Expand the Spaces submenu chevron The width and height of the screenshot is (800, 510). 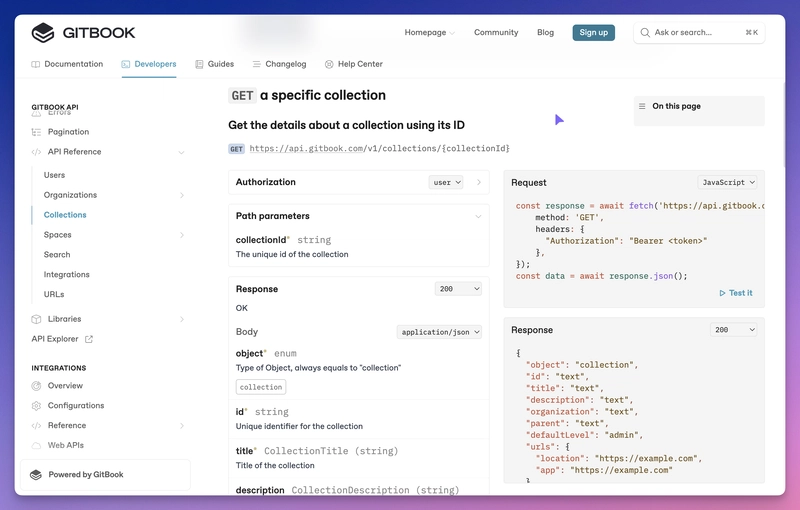point(182,235)
